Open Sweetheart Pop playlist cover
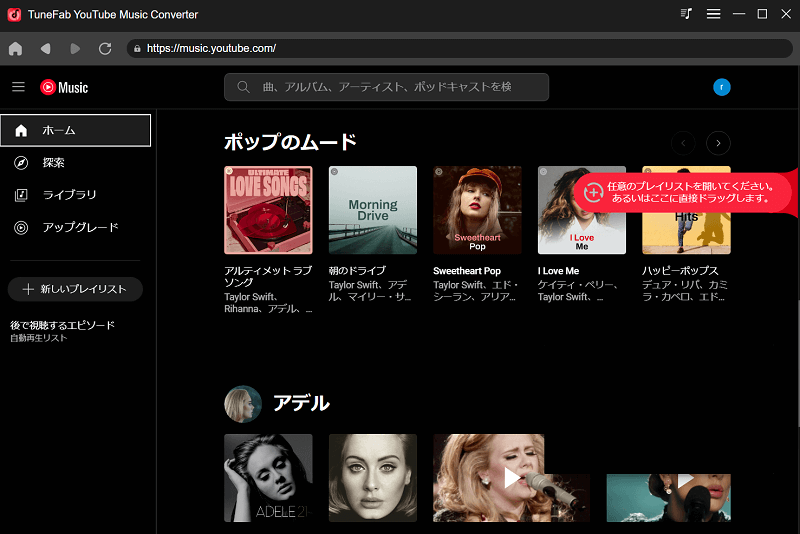 click(x=477, y=210)
